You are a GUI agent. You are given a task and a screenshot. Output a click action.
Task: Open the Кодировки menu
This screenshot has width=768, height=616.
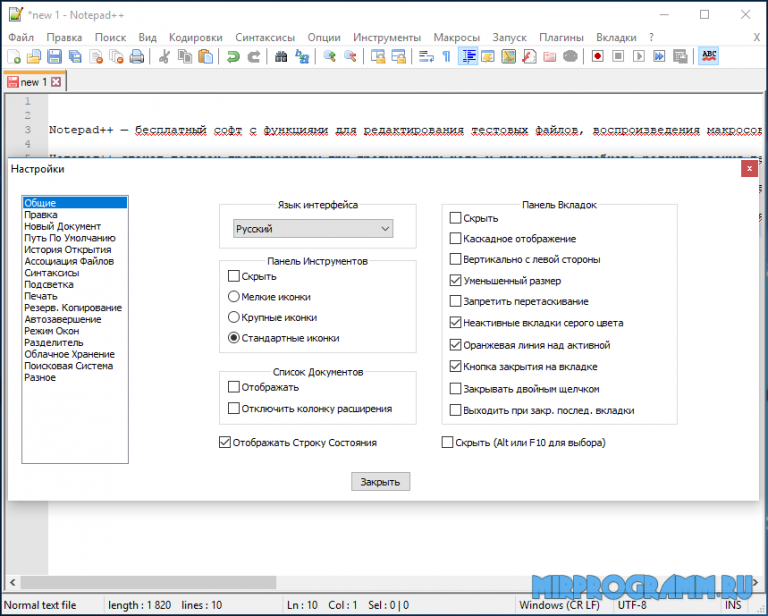pyautogui.click(x=195, y=37)
